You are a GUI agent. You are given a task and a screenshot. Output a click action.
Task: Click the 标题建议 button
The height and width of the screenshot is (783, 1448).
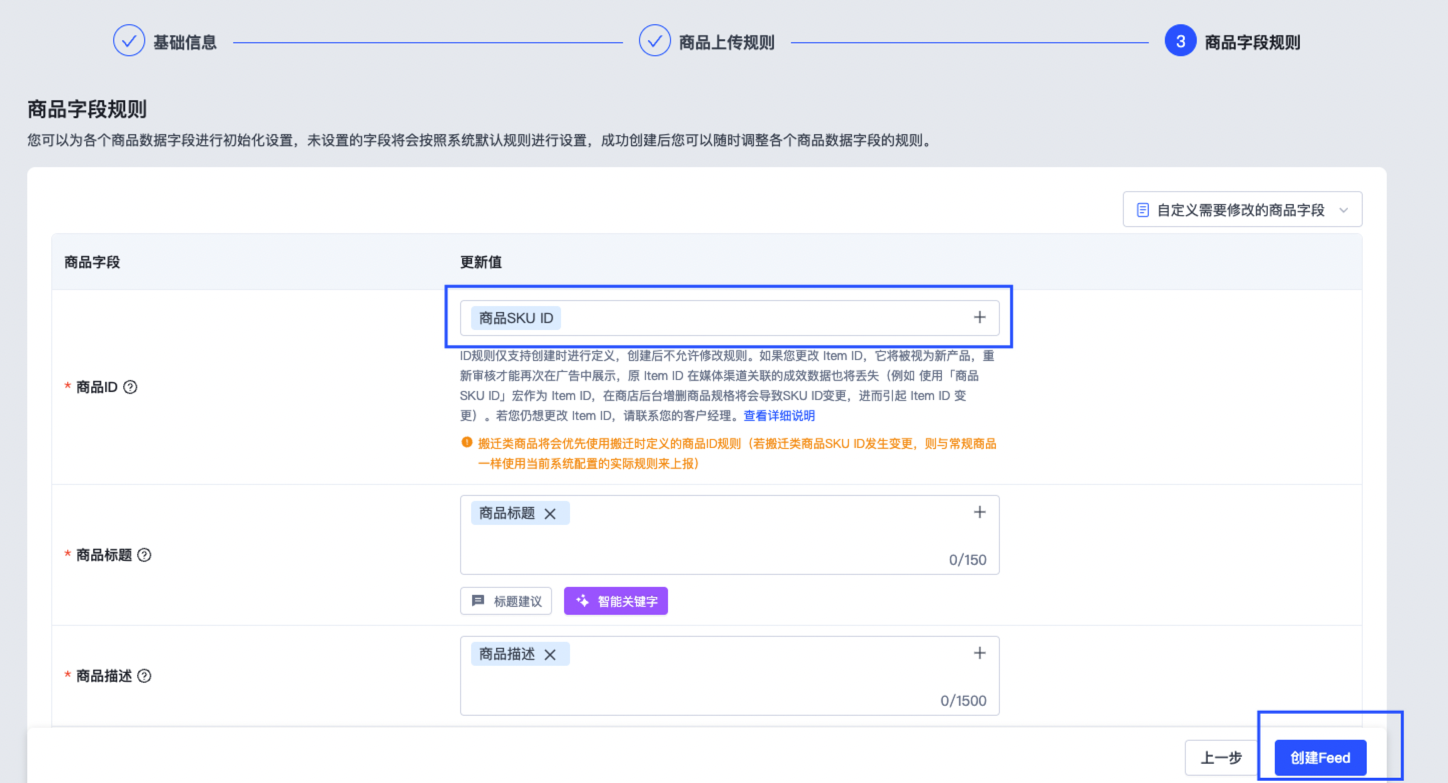click(506, 600)
